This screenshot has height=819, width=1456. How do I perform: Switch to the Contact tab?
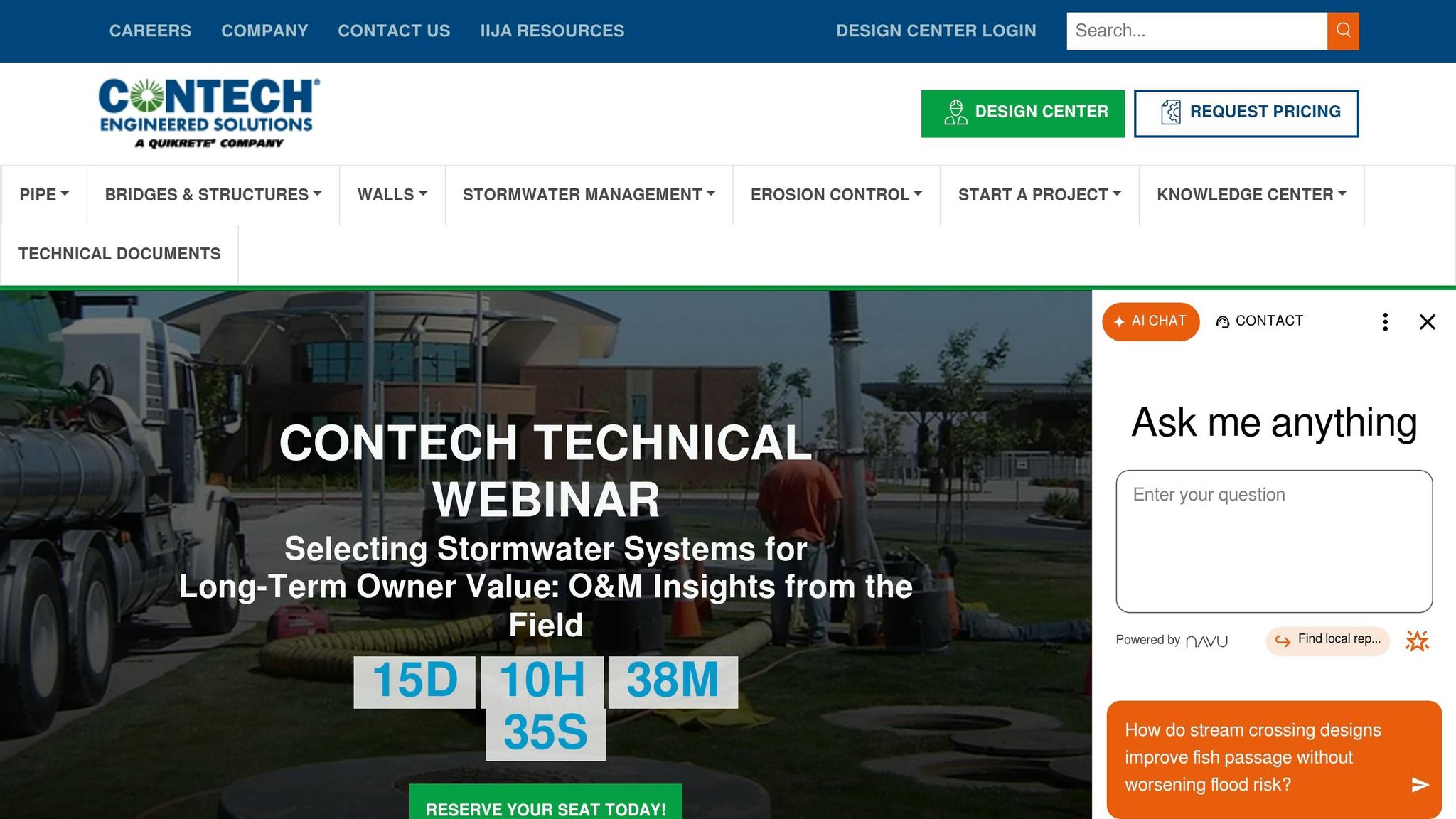1259,321
